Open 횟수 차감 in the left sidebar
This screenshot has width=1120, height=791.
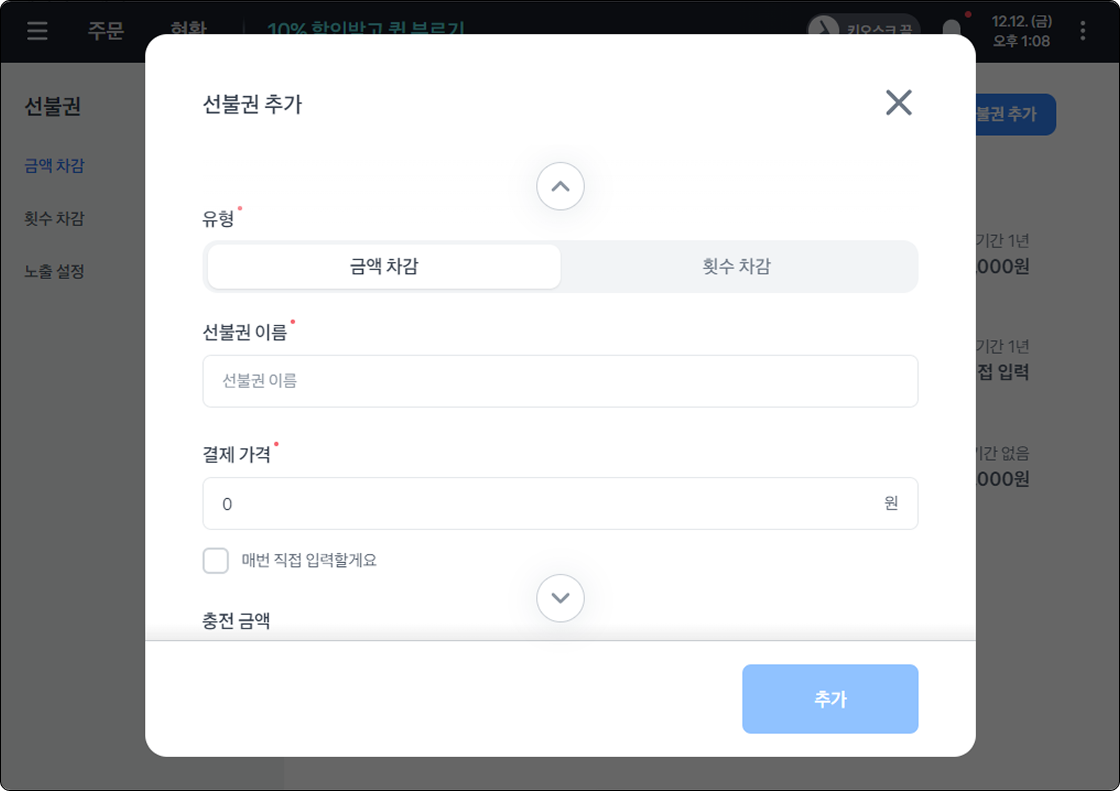pyautogui.click(x=54, y=219)
